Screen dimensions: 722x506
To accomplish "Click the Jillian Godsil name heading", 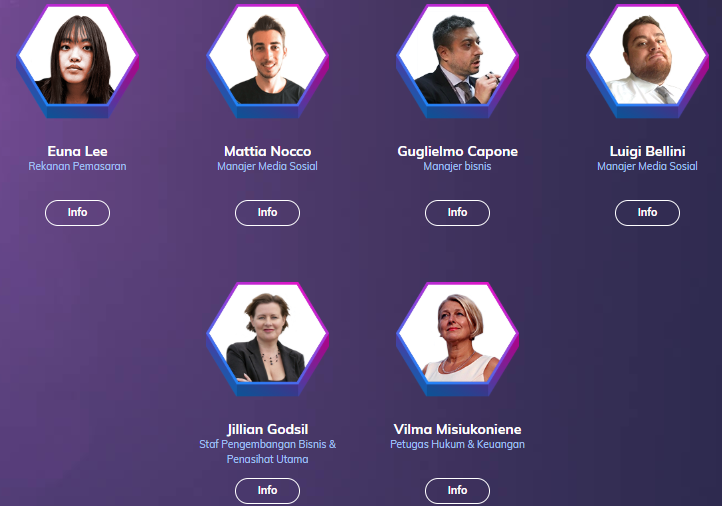I will 268,430.
